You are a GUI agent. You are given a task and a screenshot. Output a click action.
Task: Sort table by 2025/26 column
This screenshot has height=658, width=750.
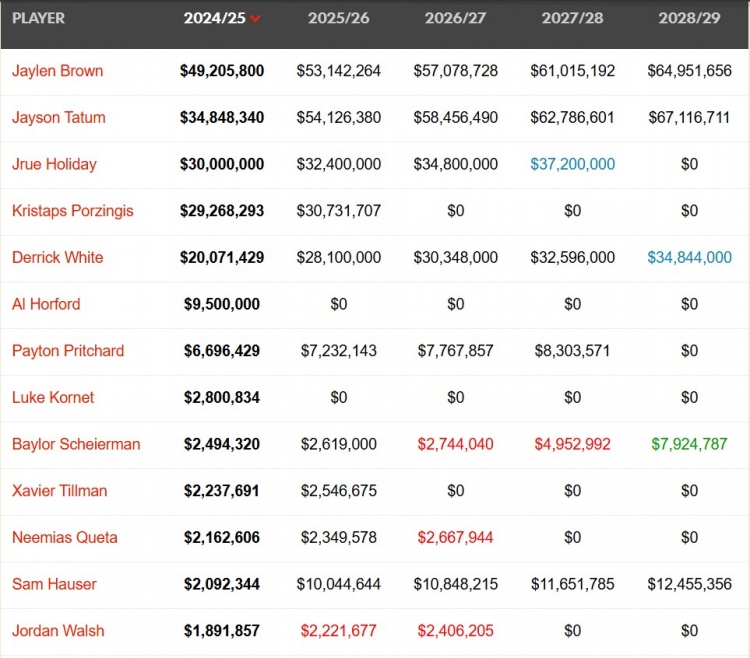click(x=338, y=18)
